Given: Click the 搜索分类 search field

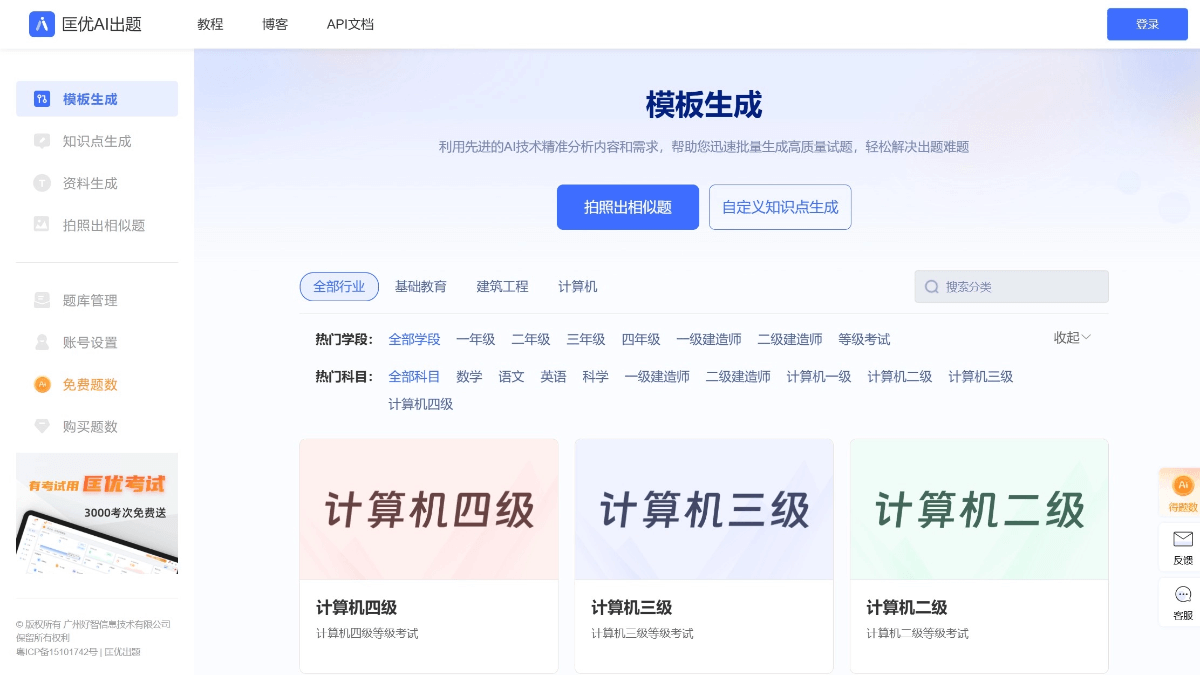Looking at the screenshot, I should (1011, 287).
